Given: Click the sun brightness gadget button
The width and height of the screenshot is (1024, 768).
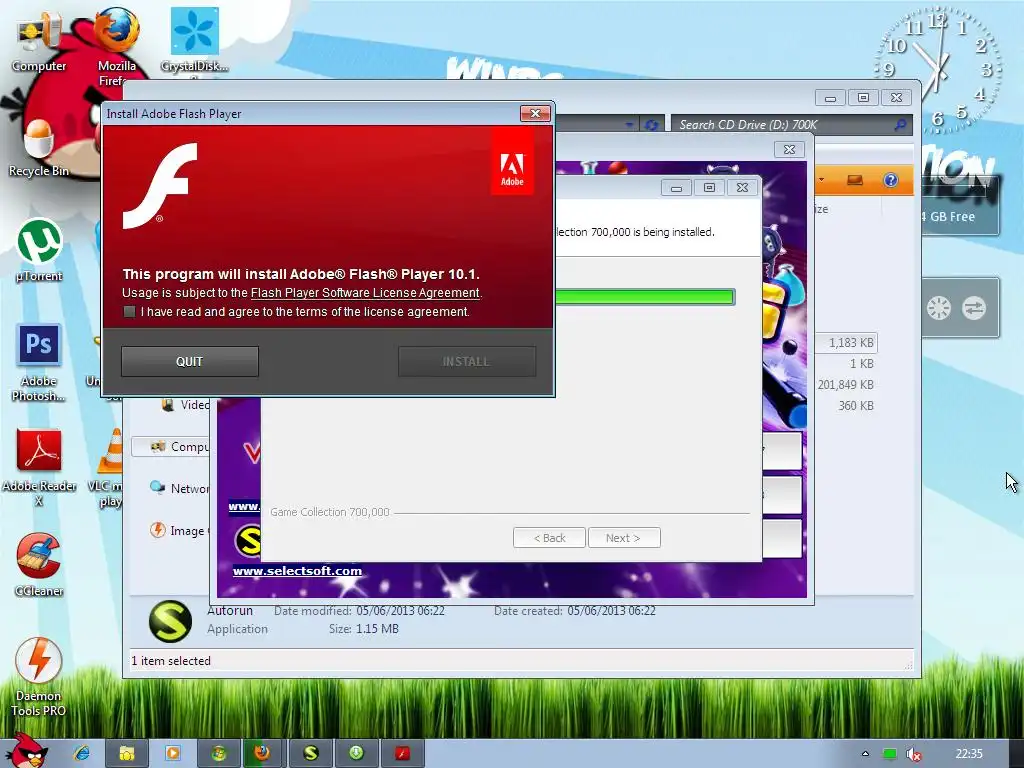Looking at the screenshot, I should click(939, 308).
